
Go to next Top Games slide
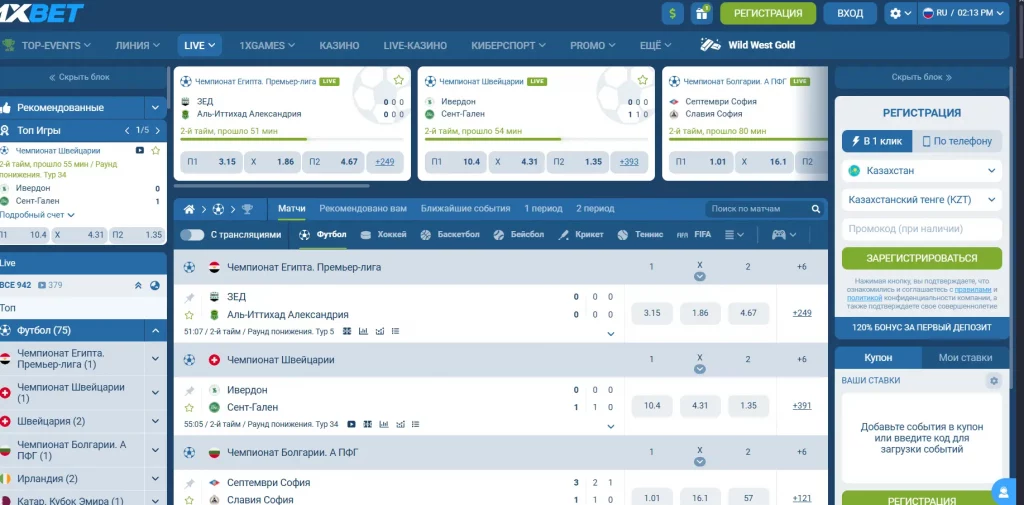[x=157, y=130]
